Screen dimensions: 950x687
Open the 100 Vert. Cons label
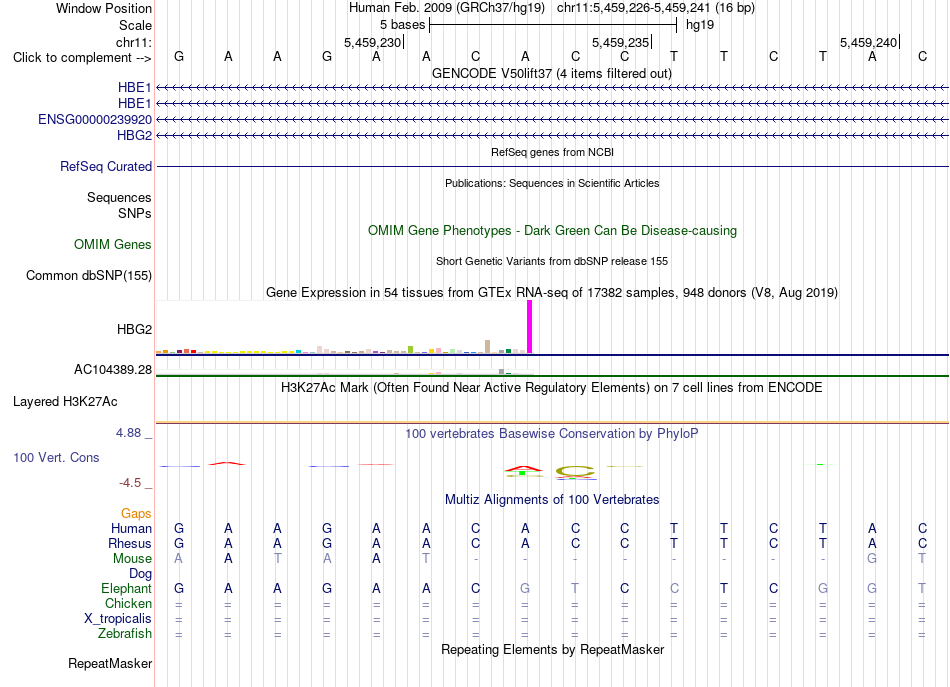[56, 457]
